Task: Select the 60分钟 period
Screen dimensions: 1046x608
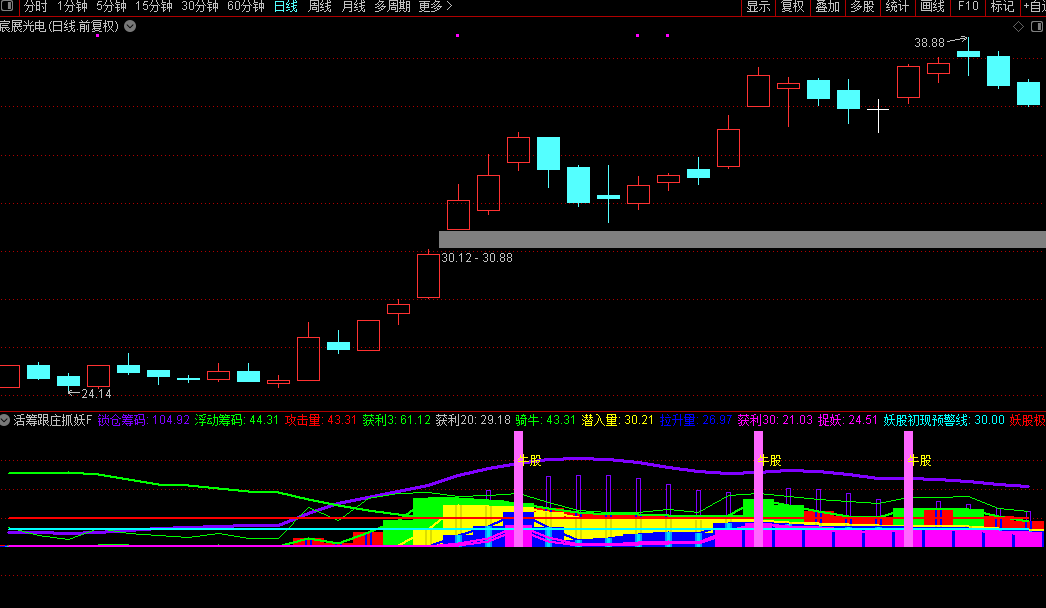Action: [x=245, y=7]
